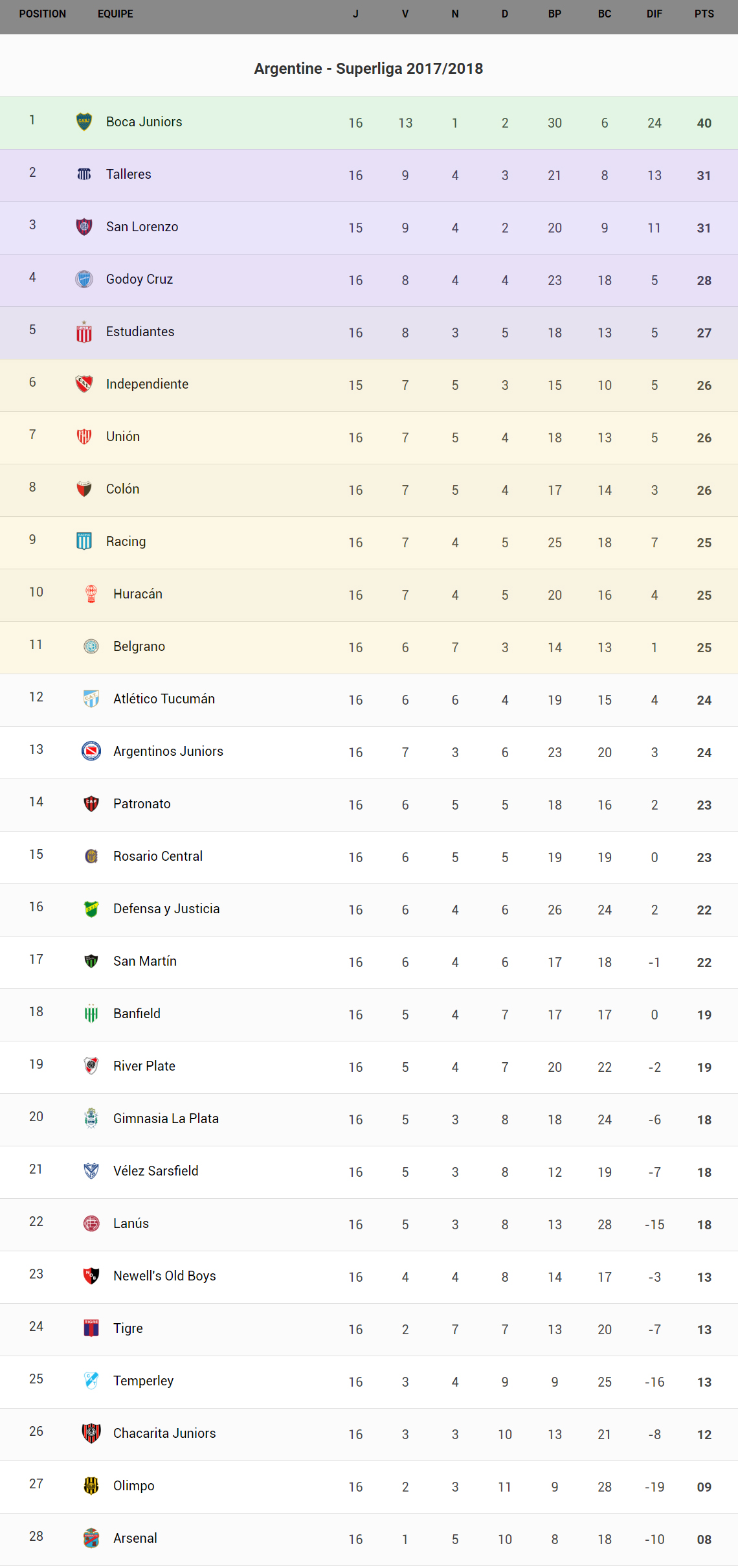738x1568 pixels.
Task: Open the Newell's Old Boys team link
Action: click(164, 1276)
